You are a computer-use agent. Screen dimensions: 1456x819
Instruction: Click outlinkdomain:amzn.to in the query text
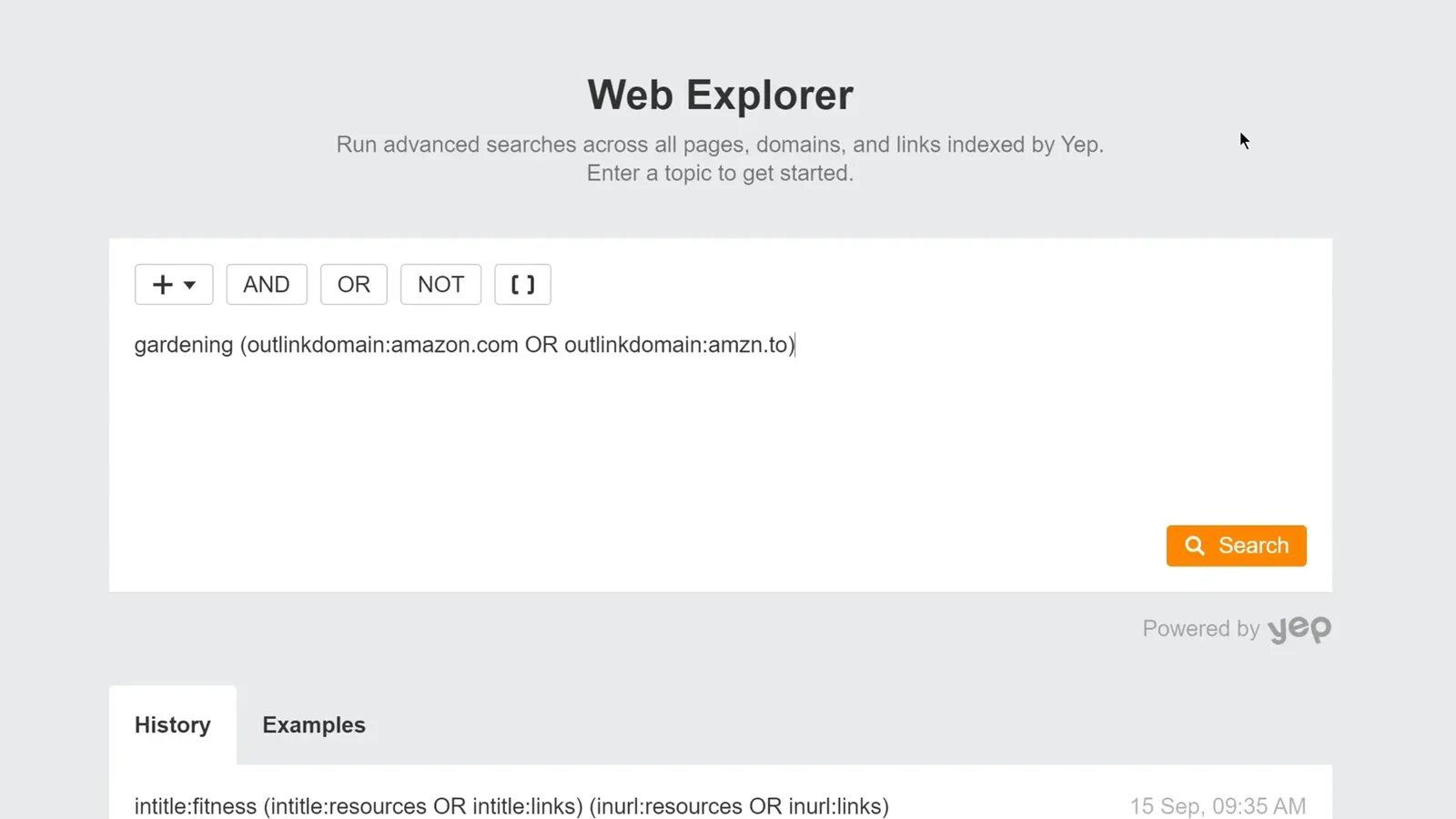676,345
